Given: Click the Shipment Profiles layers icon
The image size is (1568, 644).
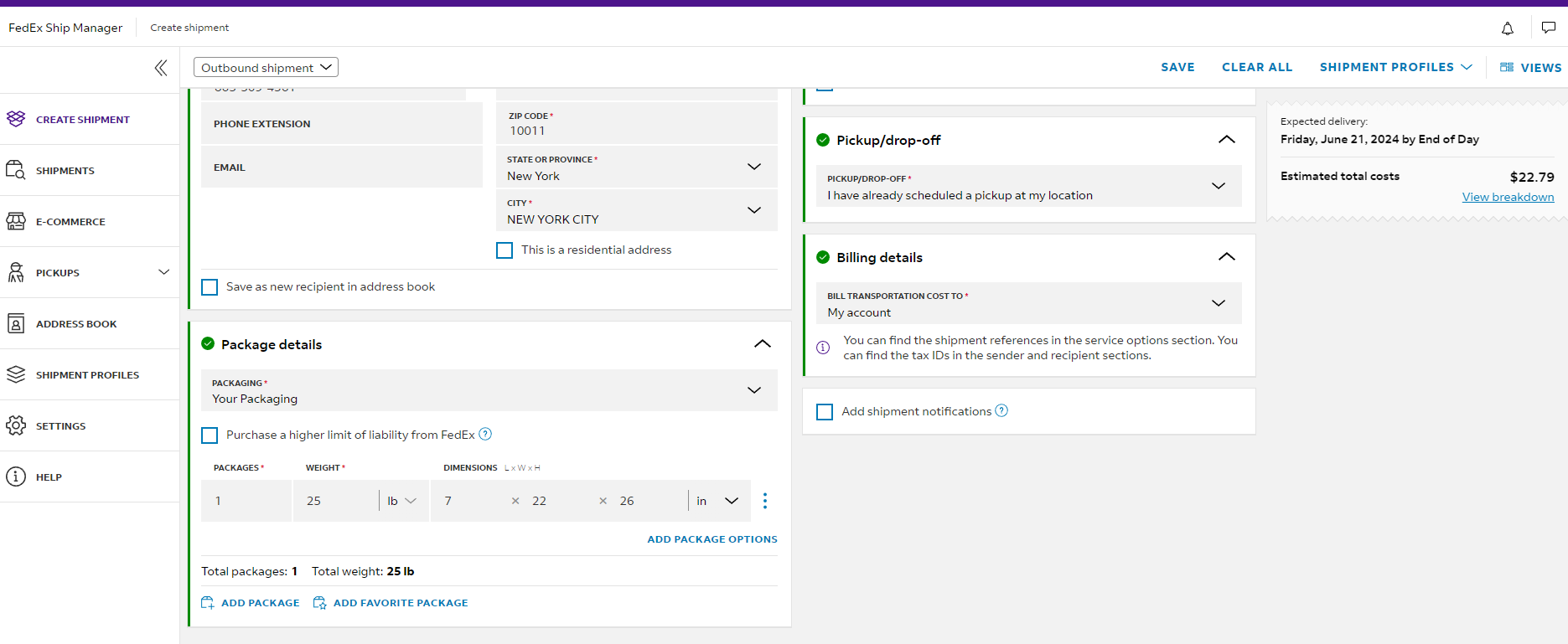Looking at the screenshot, I should click(16, 374).
